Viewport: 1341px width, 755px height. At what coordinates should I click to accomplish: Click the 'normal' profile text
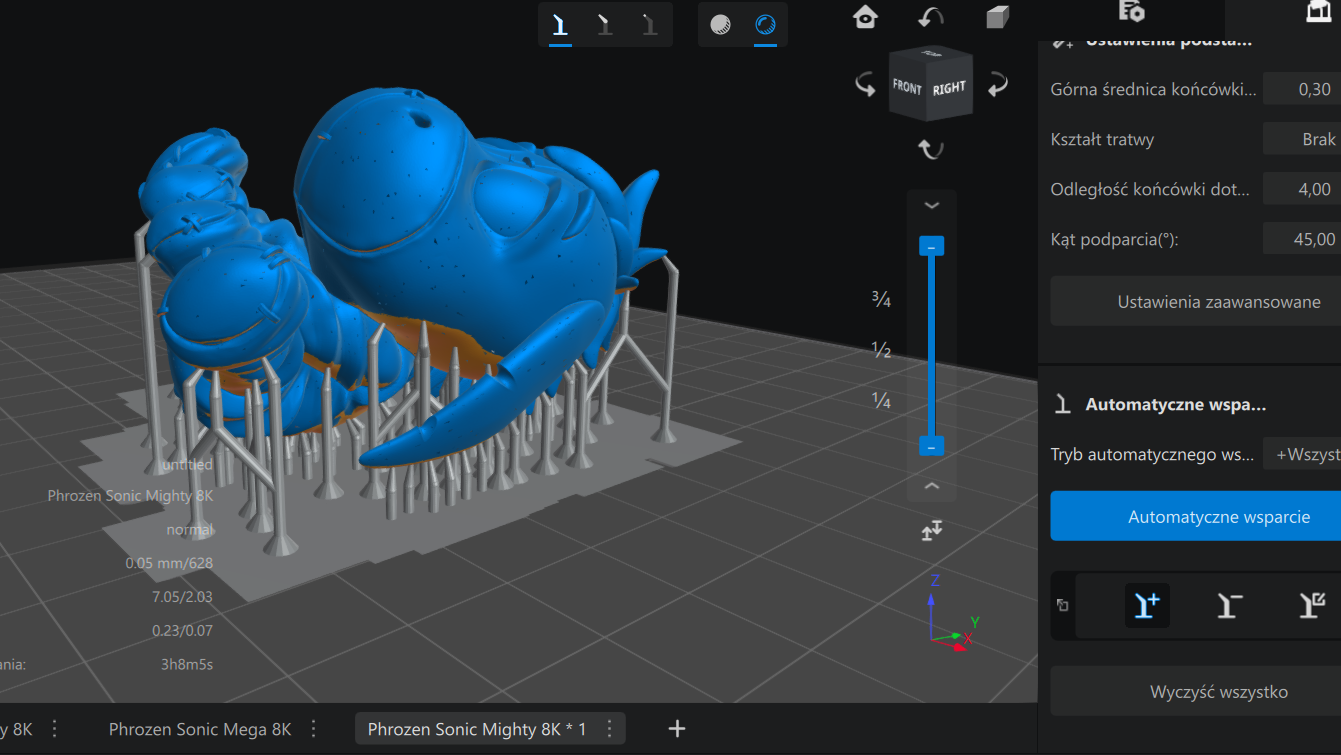click(x=190, y=529)
